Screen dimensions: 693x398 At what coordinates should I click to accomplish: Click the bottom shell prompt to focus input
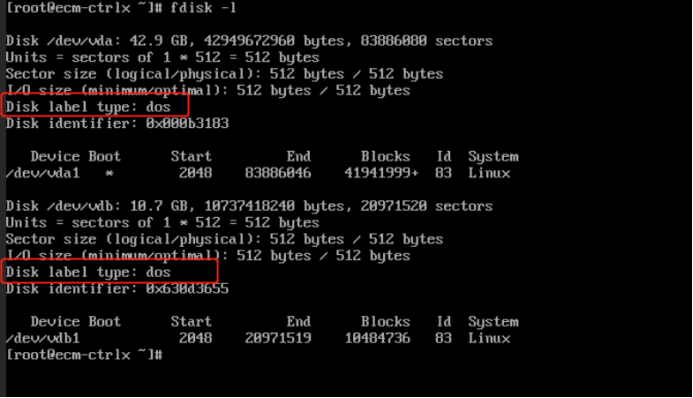(x=84, y=355)
